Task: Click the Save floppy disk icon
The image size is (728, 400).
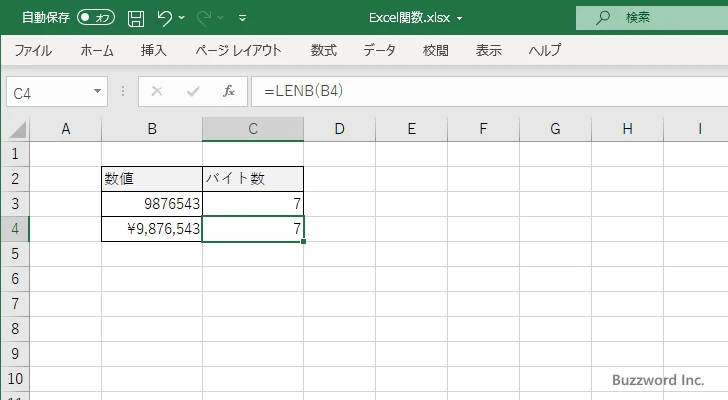Action: click(x=136, y=18)
